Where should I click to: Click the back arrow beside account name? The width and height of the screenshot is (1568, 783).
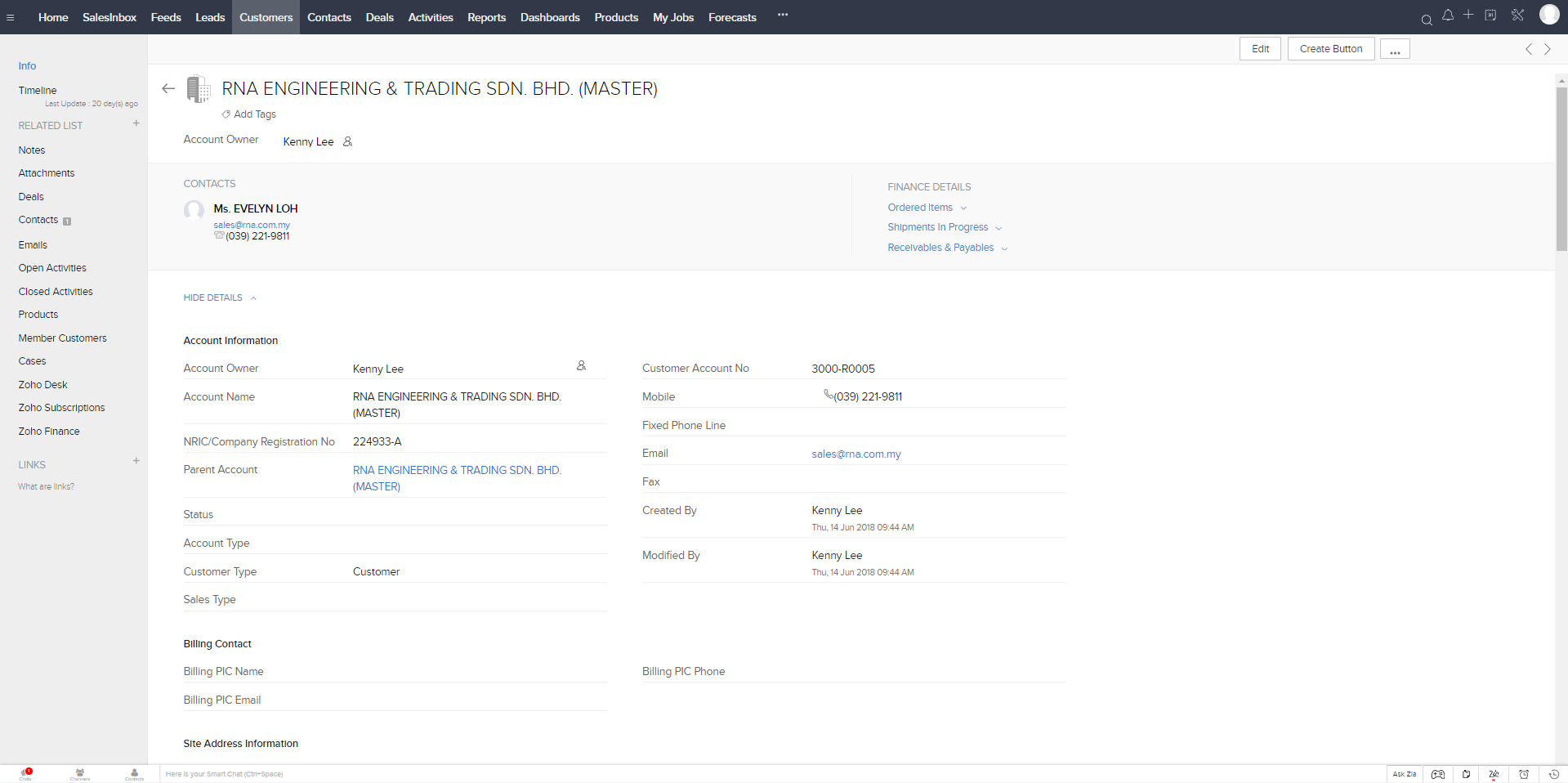168,89
